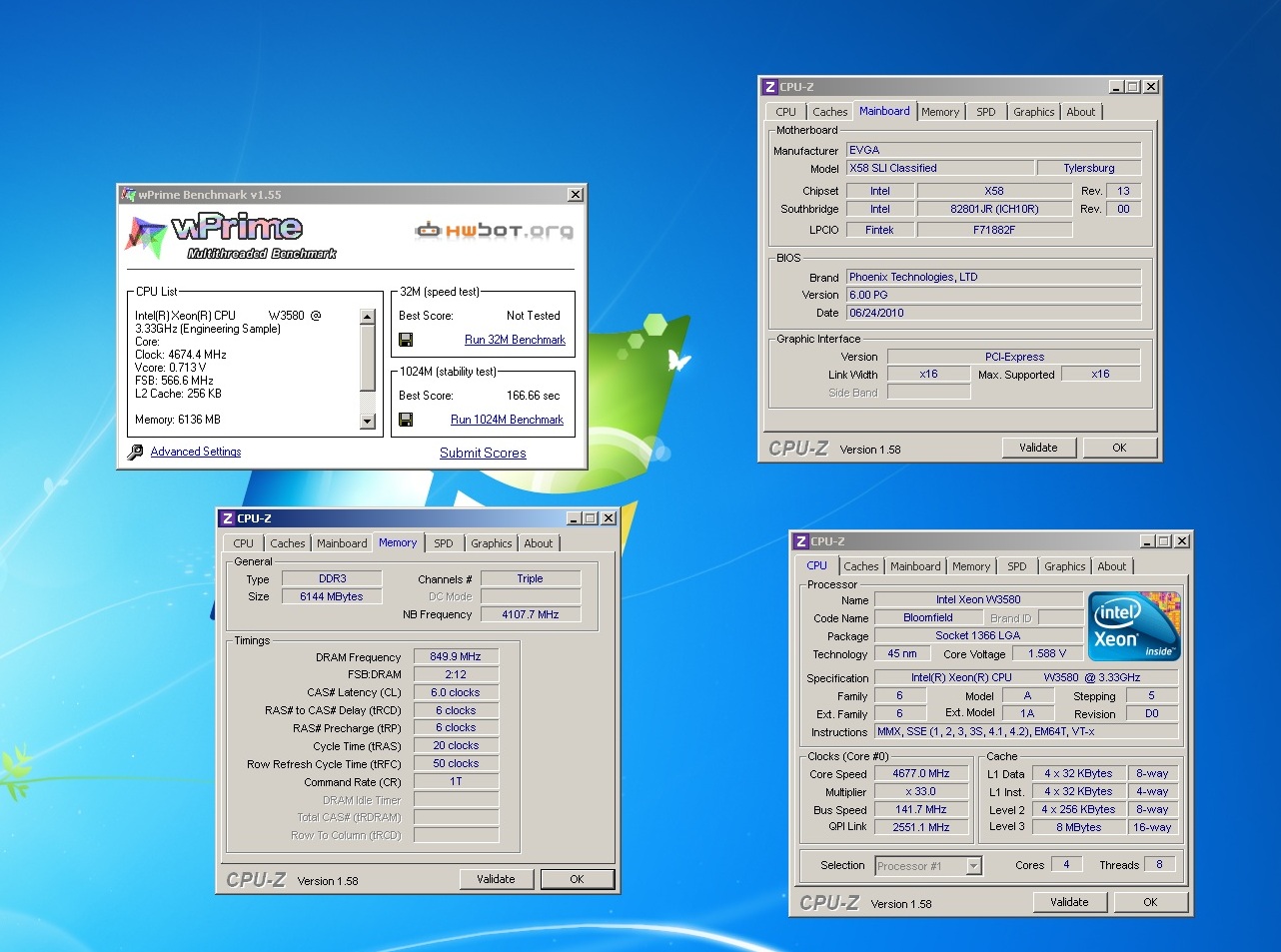Click the Z title icon of the Processor CPU-Z window
This screenshot has height=952, width=1281.
[x=800, y=541]
